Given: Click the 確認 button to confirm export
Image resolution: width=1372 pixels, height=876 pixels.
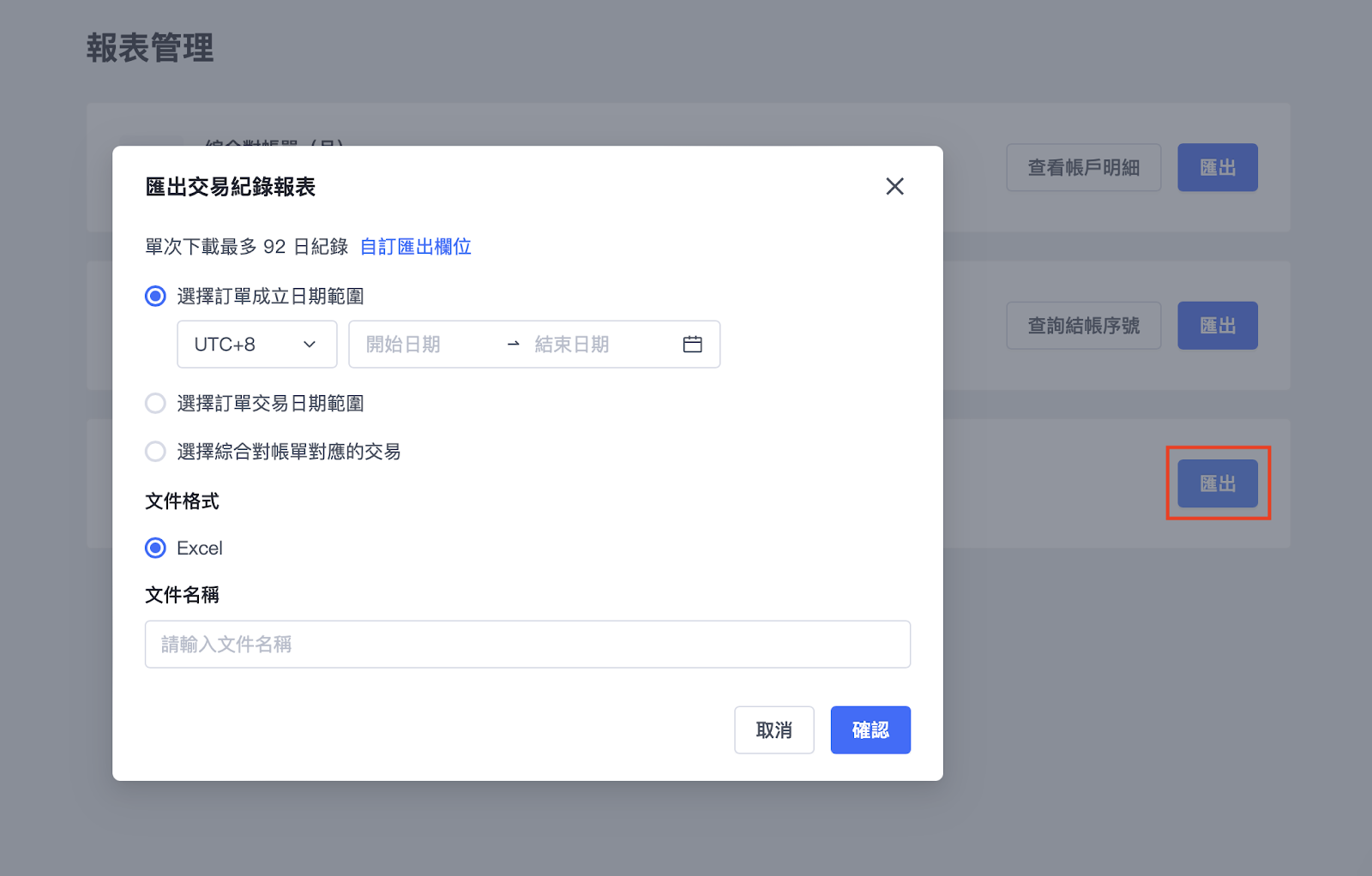Looking at the screenshot, I should 870,729.
